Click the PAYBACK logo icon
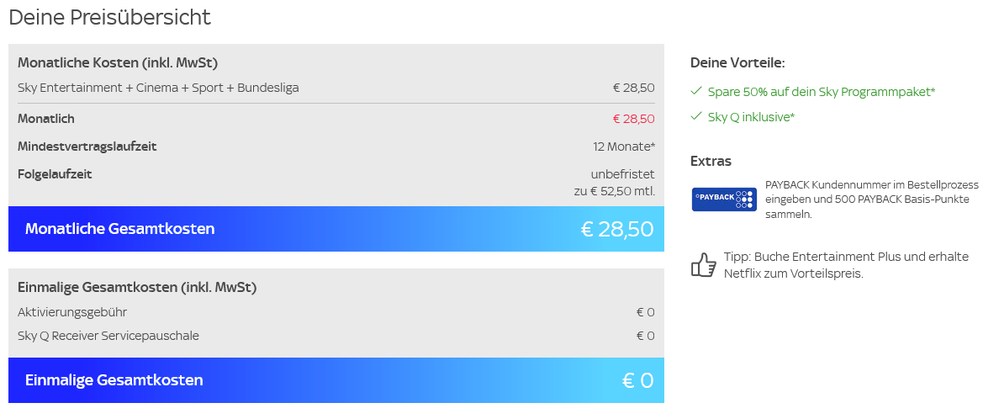The width and height of the screenshot is (999, 420). tap(722, 198)
